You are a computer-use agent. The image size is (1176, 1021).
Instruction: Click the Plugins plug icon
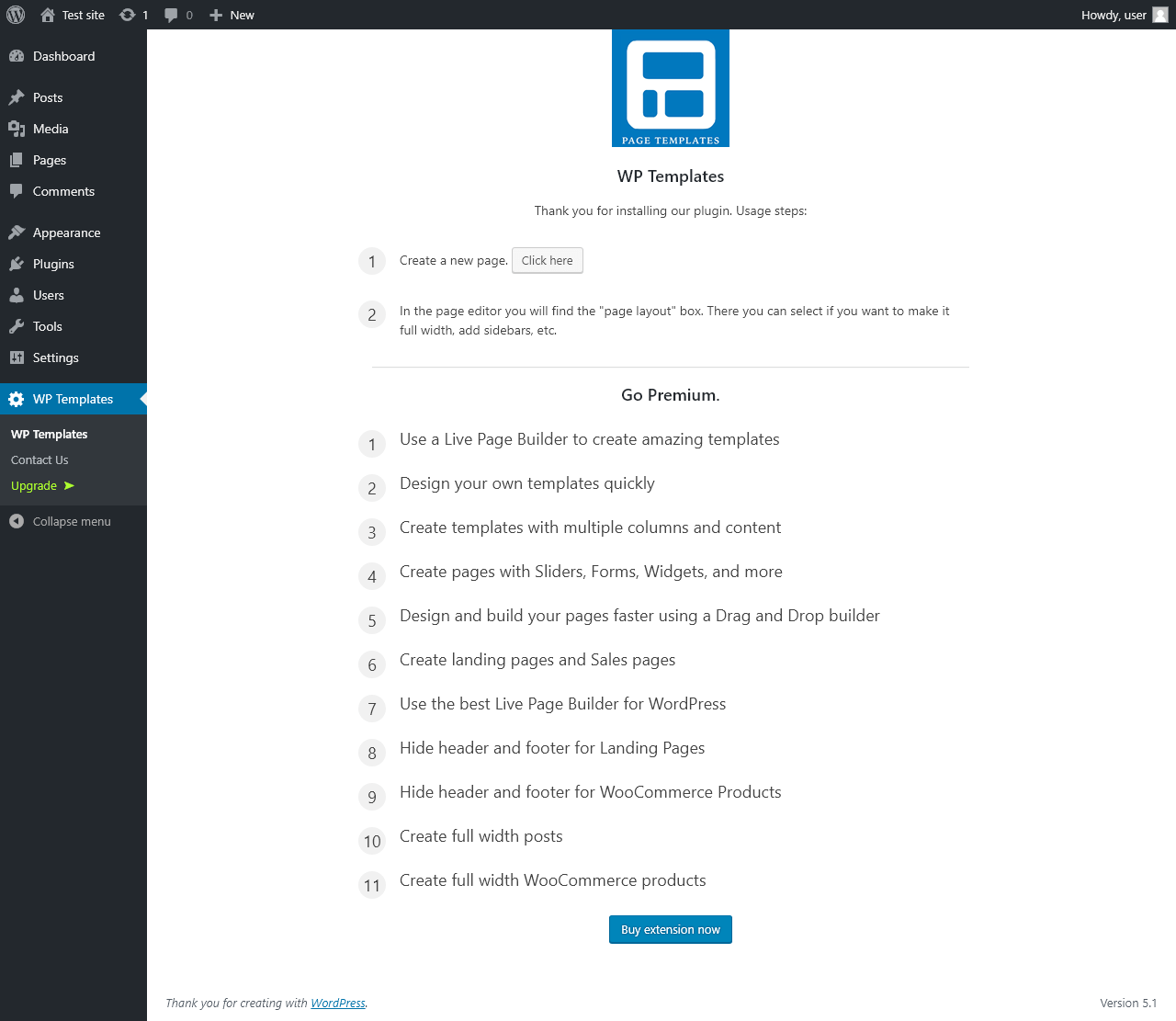tap(17, 264)
